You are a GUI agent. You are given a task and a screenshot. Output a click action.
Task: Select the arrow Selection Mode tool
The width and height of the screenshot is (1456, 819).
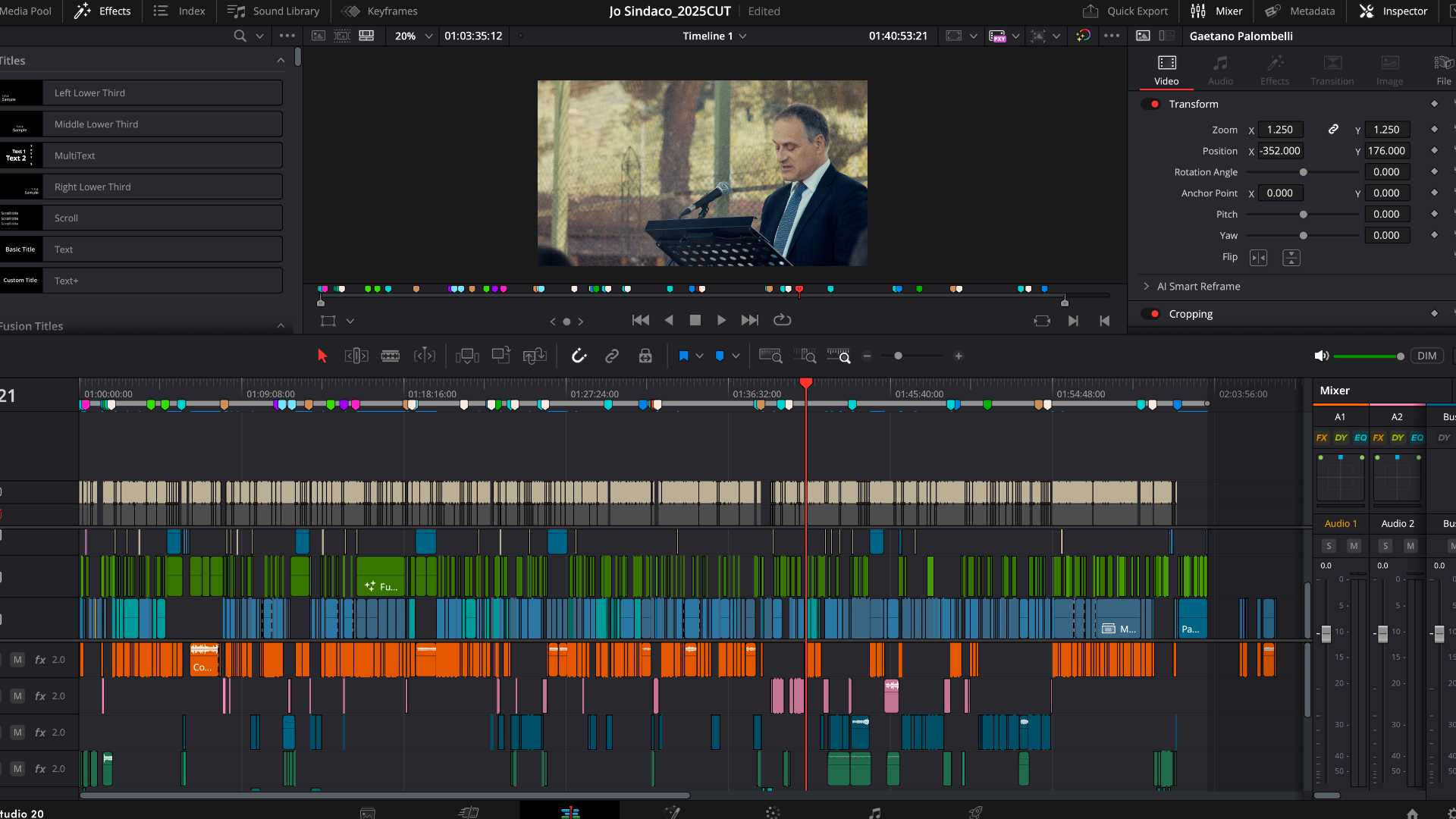pyautogui.click(x=322, y=356)
